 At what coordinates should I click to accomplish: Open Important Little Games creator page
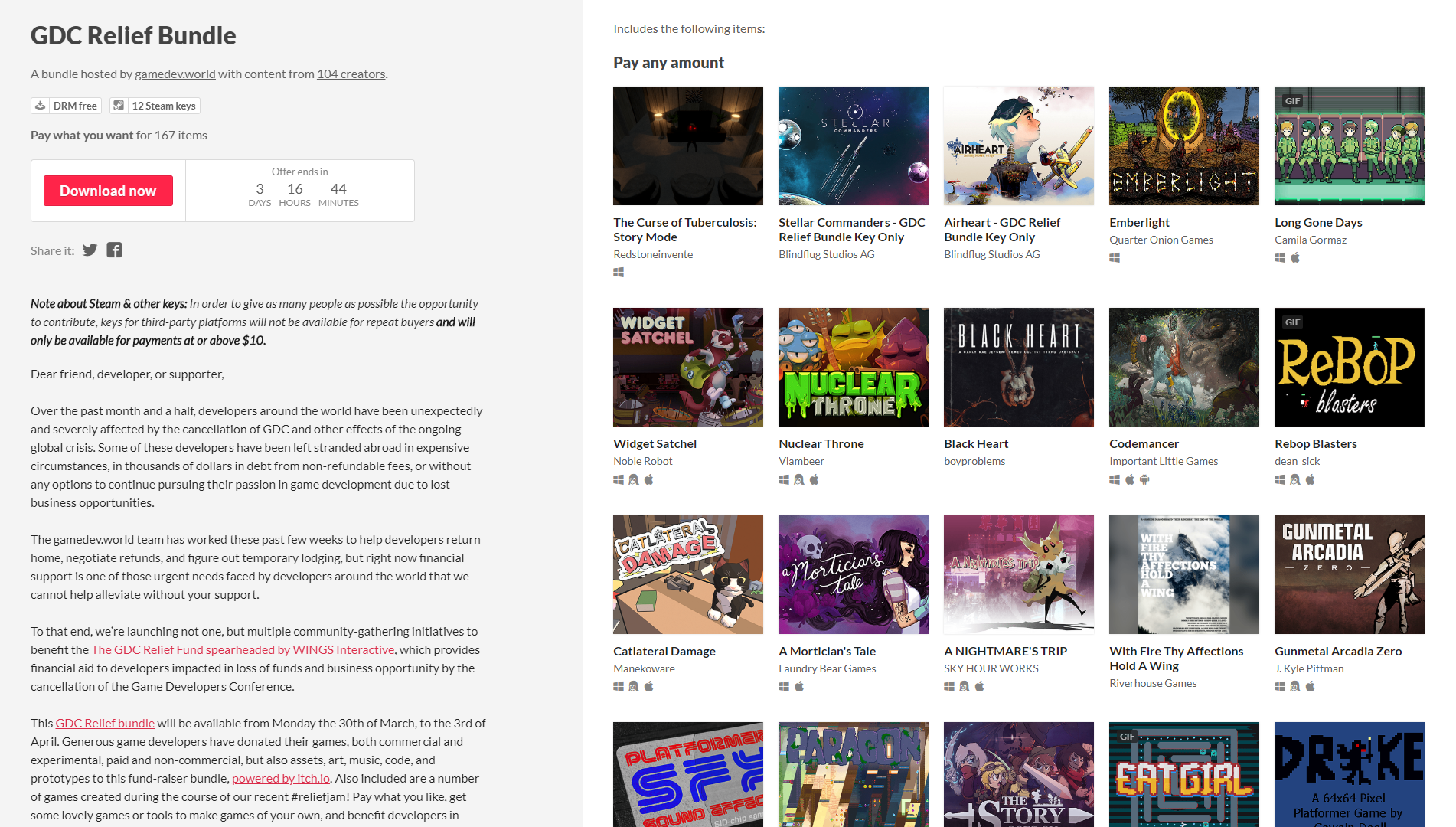1164,461
